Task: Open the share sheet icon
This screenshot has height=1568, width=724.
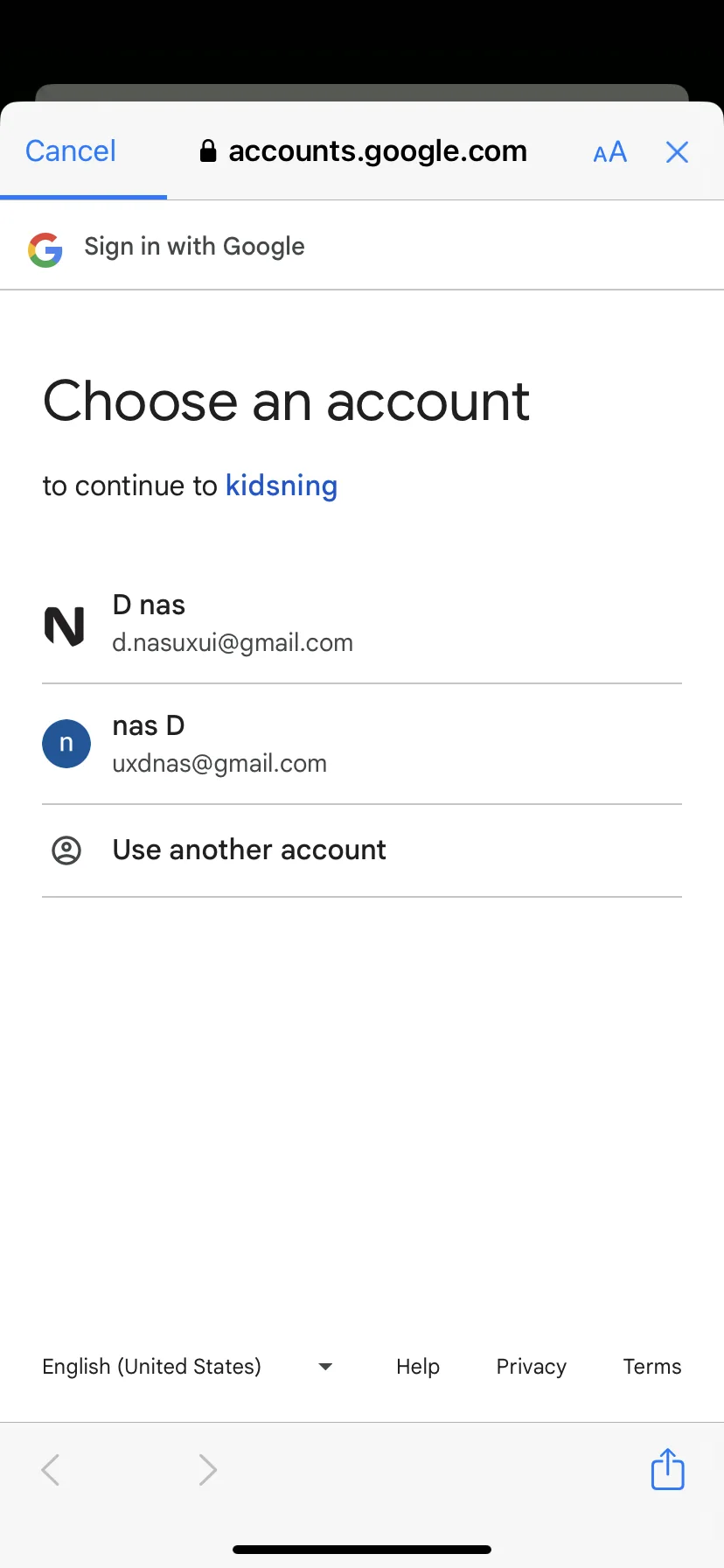Action: 667,1468
